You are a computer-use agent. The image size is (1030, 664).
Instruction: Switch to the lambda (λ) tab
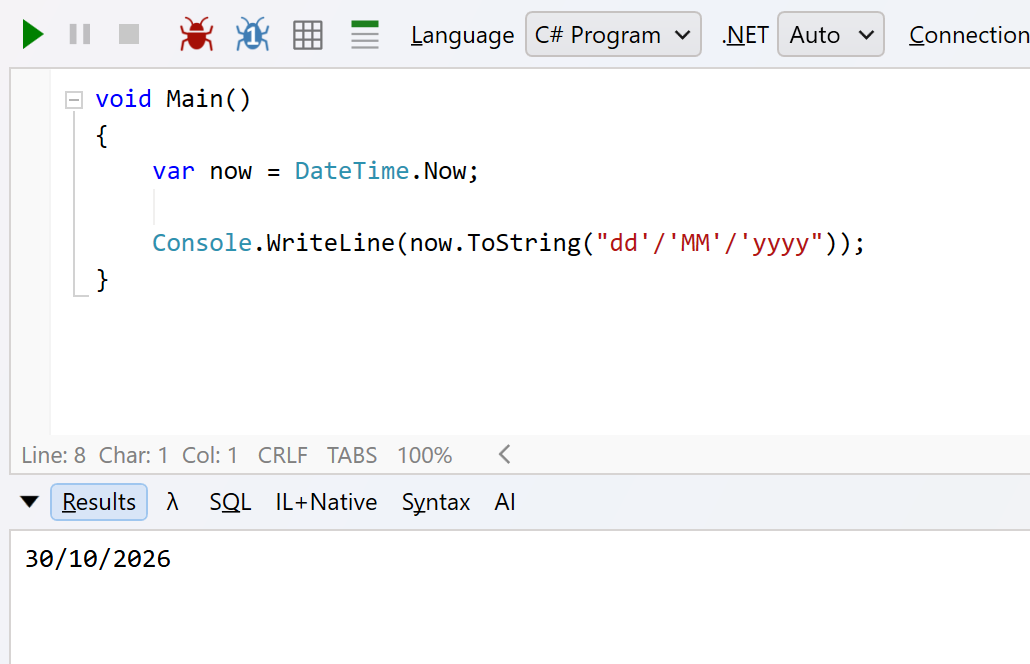click(172, 502)
